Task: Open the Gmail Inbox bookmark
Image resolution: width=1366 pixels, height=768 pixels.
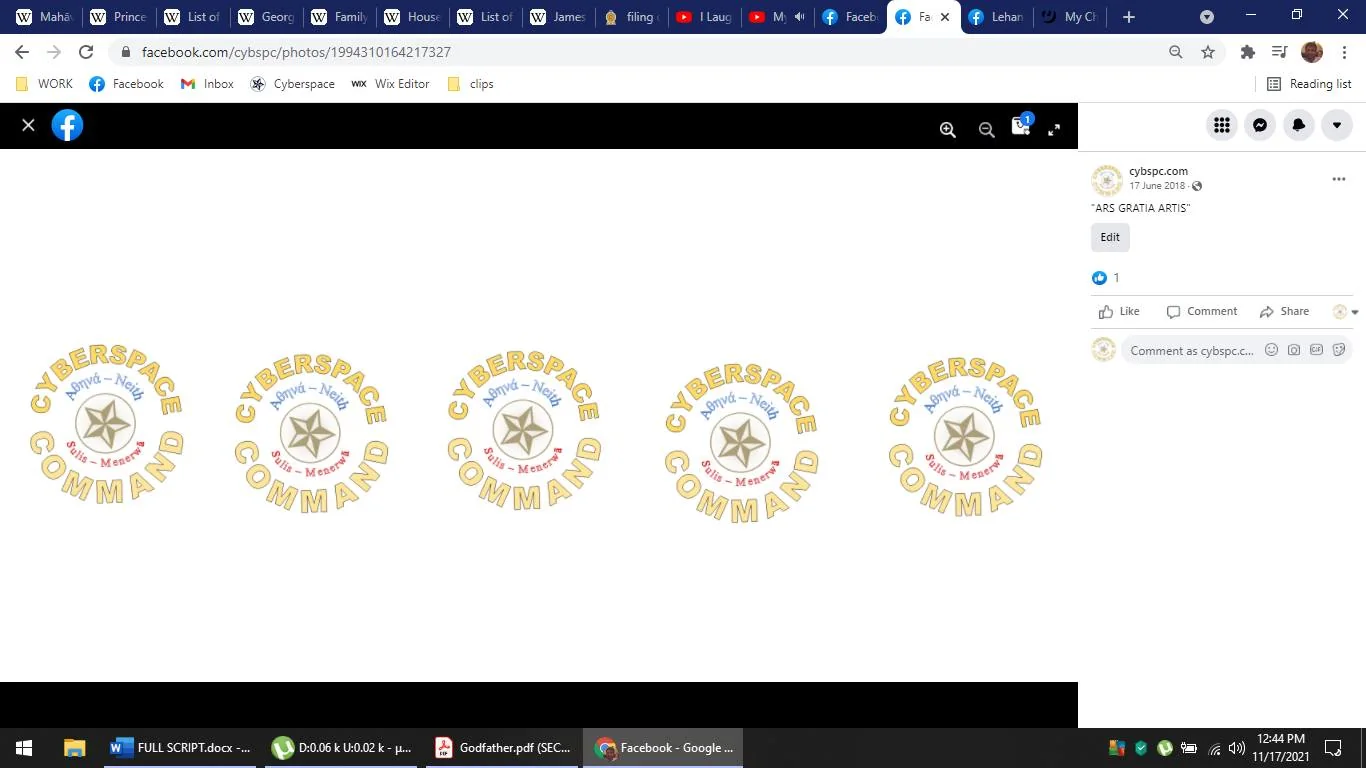Action: 207,84
